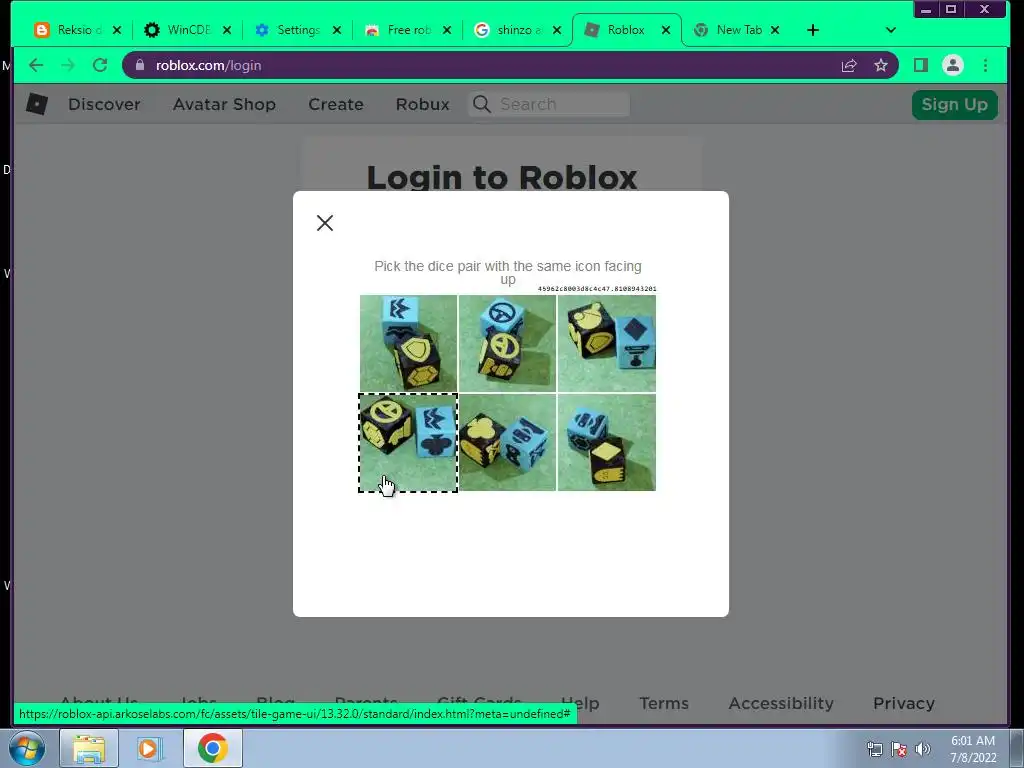Pick dice tile with yellow square face

coord(607,442)
